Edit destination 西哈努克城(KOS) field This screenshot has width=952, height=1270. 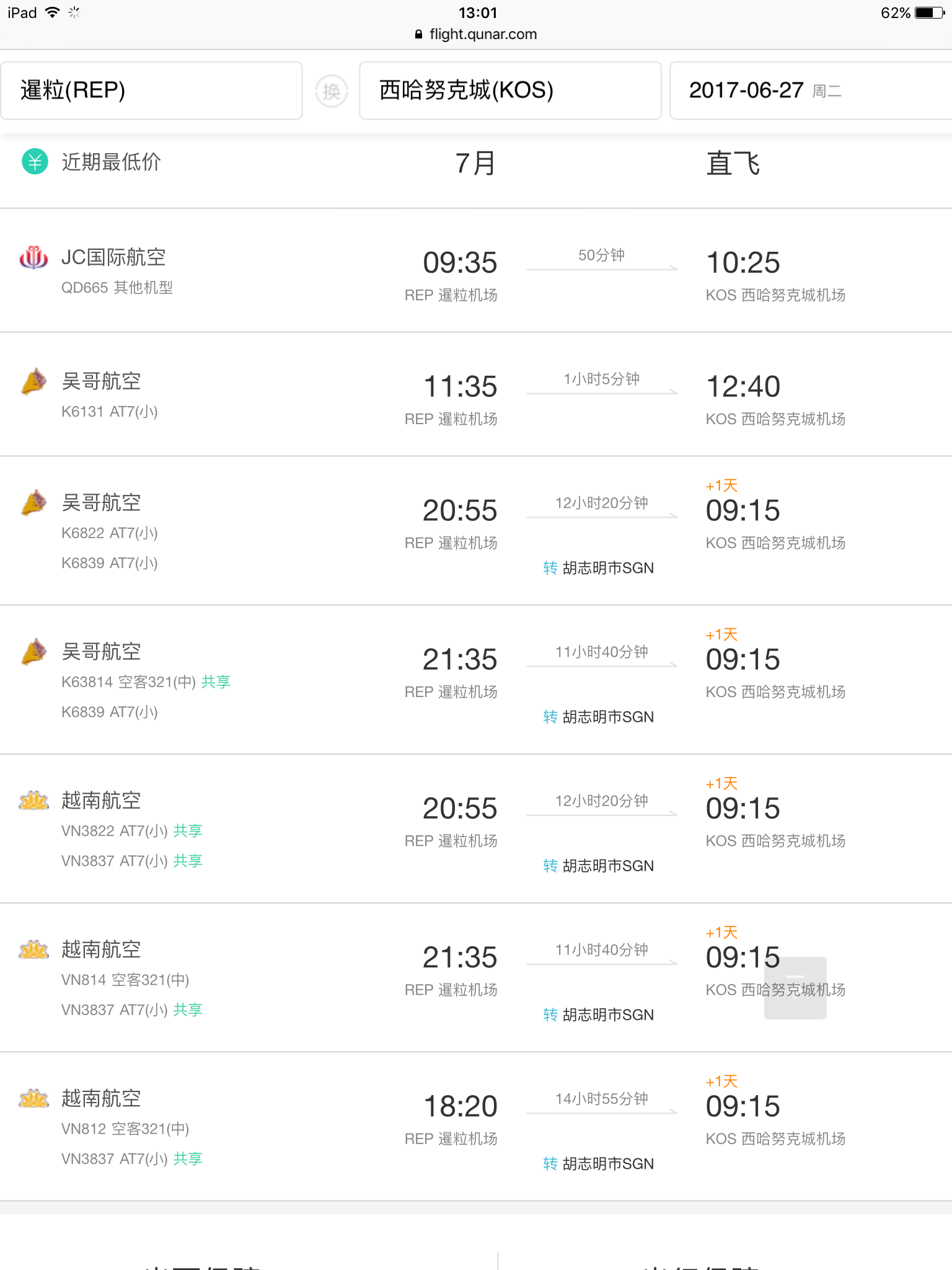[510, 91]
